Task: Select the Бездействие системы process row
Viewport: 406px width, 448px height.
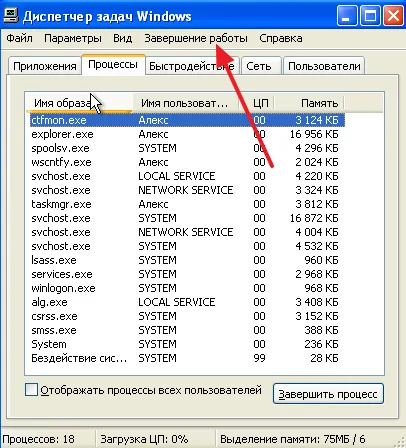Action: coord(187,358)
